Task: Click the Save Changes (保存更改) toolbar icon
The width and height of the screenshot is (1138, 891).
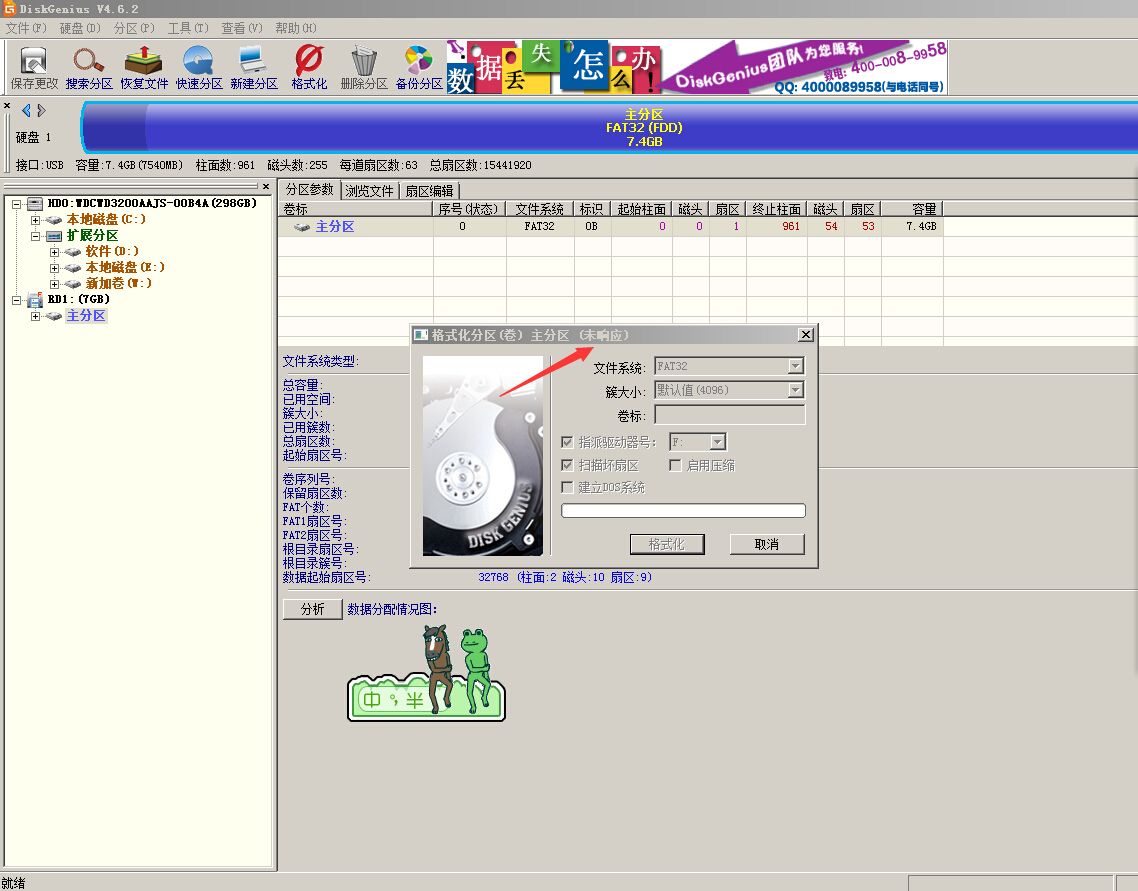Action: [34, 68]
